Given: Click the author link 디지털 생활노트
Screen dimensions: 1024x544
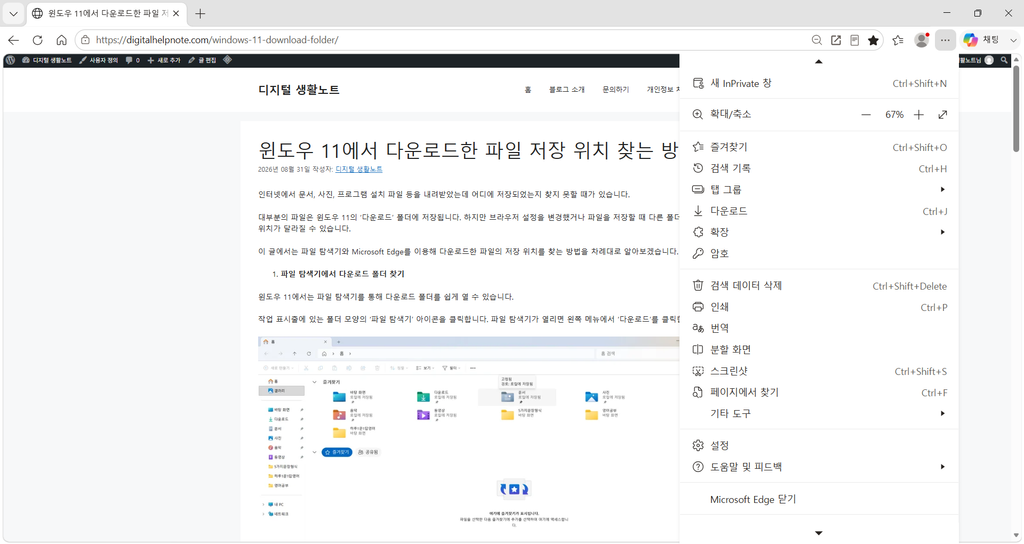Looking at the screenshot, I should [359, 169].
